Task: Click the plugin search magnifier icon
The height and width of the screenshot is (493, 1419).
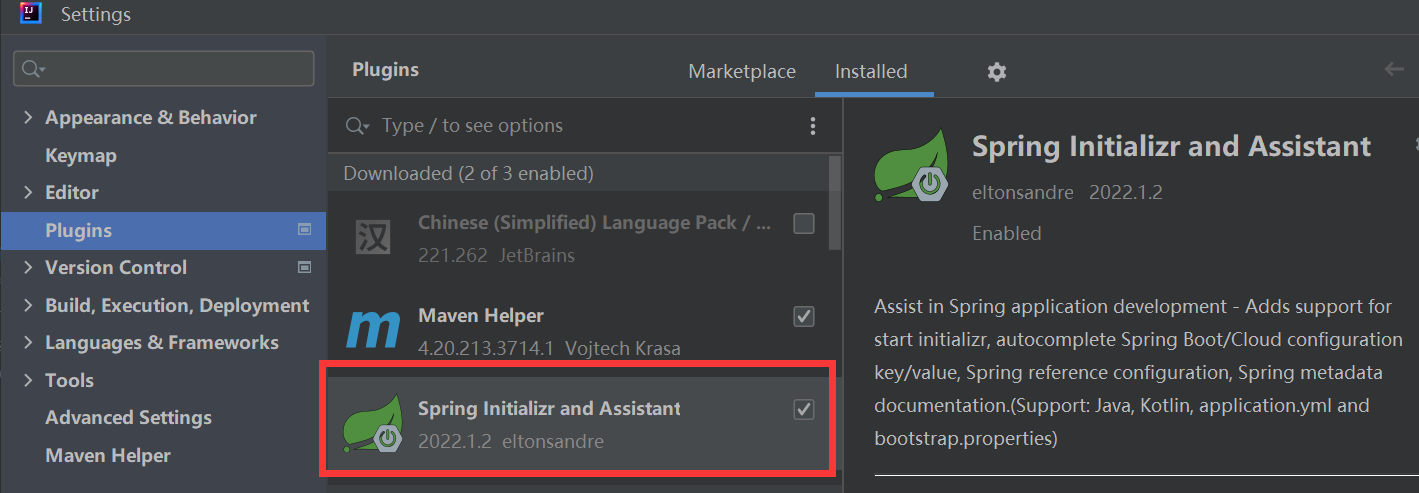Action: tap(357, 126)
